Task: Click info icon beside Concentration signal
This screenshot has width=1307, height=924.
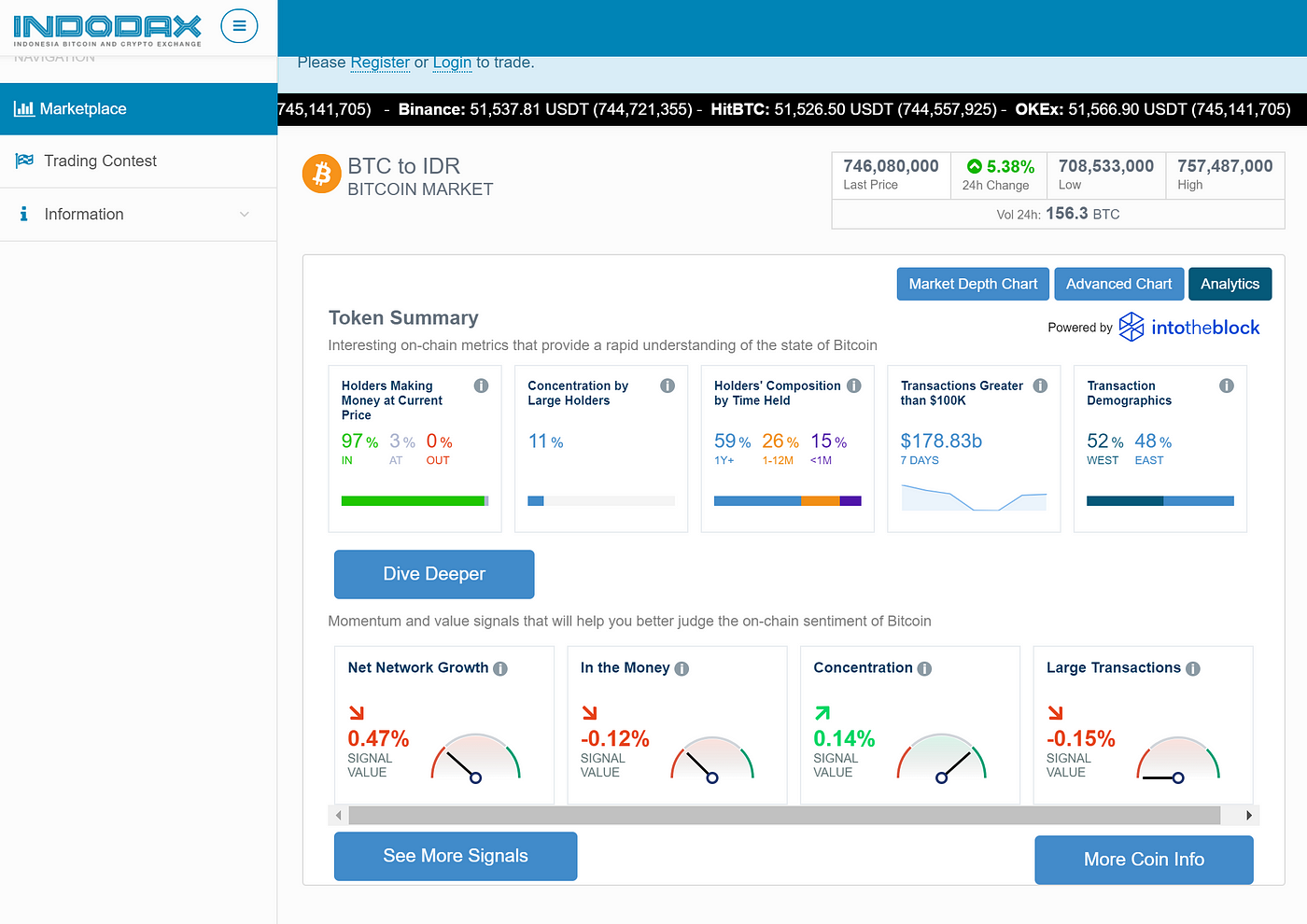Action: pos(924,668)
